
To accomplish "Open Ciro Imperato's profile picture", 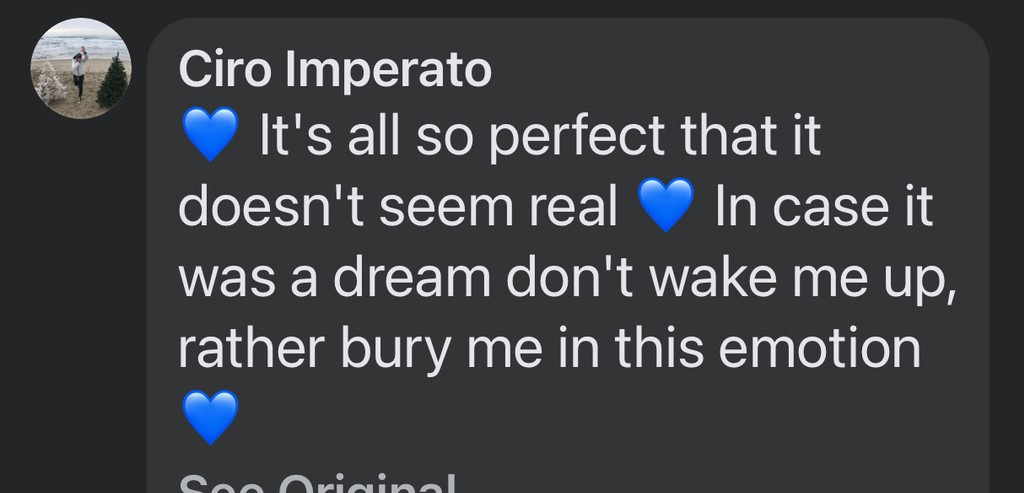I will (x=81, y=68).
